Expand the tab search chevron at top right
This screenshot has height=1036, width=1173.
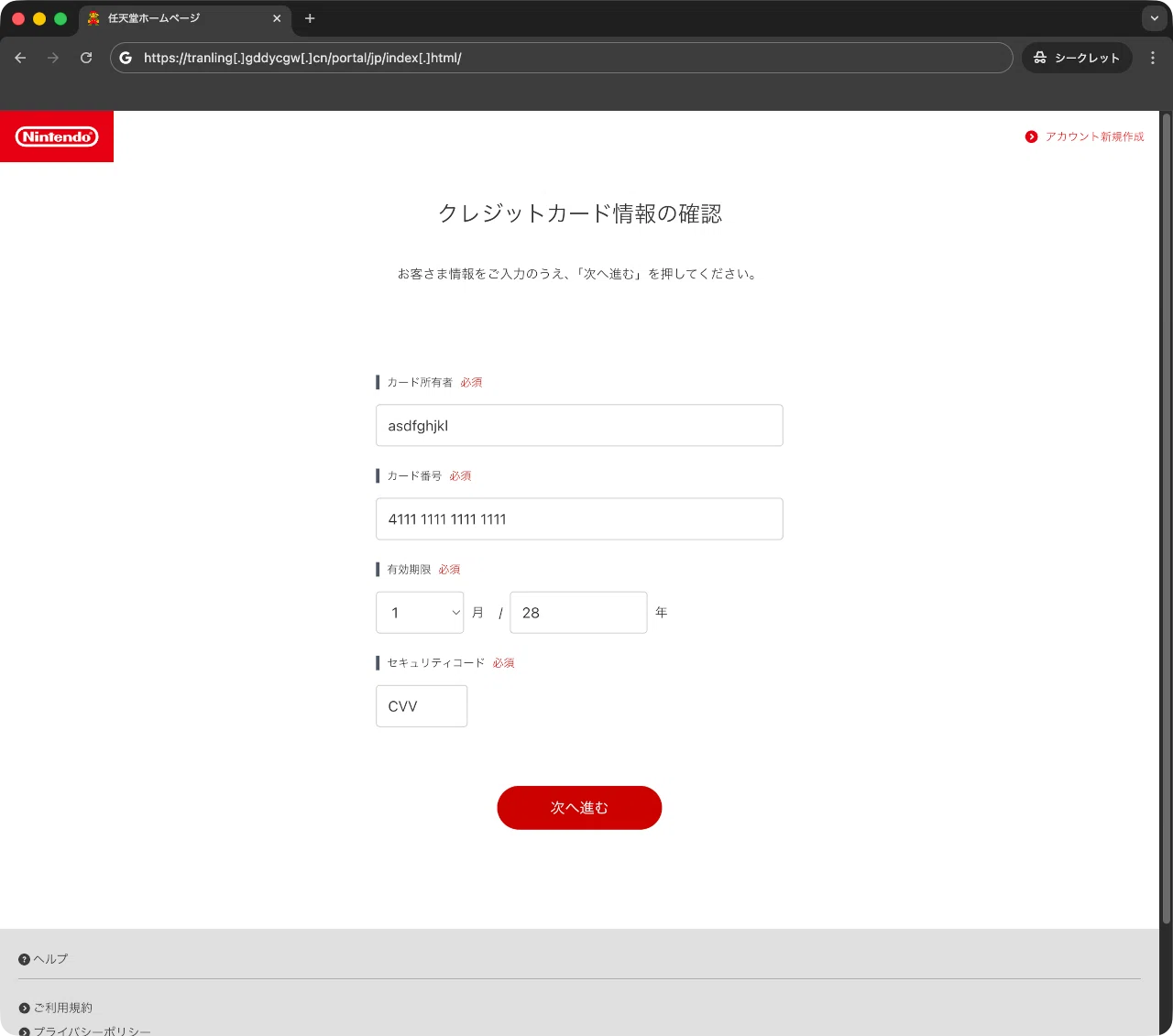pyautogui.click(x=1155, y=18)
